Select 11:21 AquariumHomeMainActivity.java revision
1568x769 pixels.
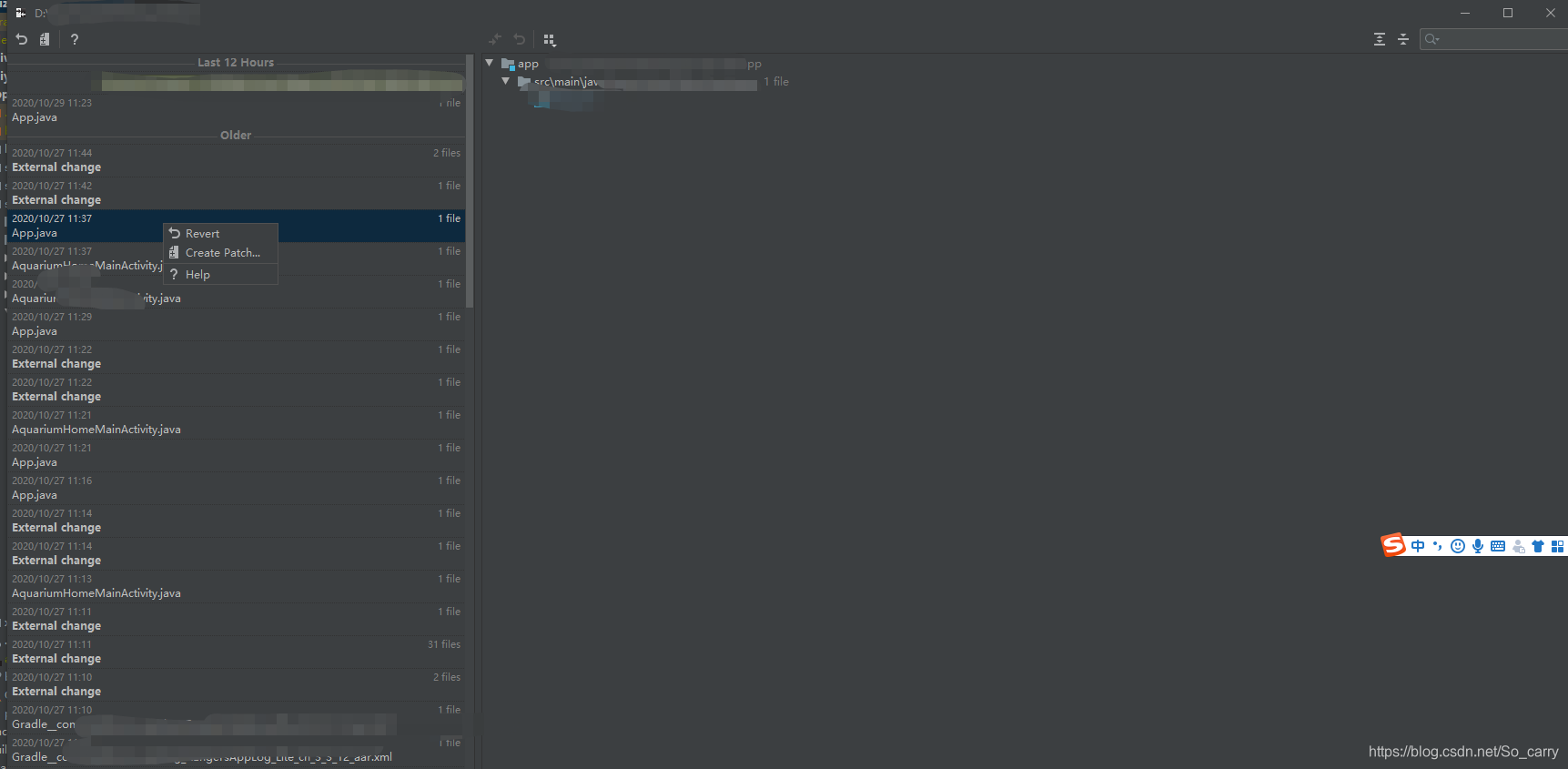(x=236, y=422)
